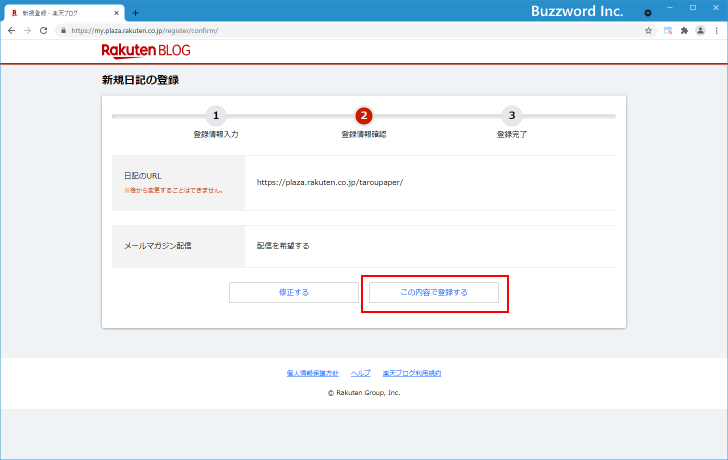The height and width of the screenshot is (460, 728).
Task: Click the 日記のURL label
Action: pos(143,176)
